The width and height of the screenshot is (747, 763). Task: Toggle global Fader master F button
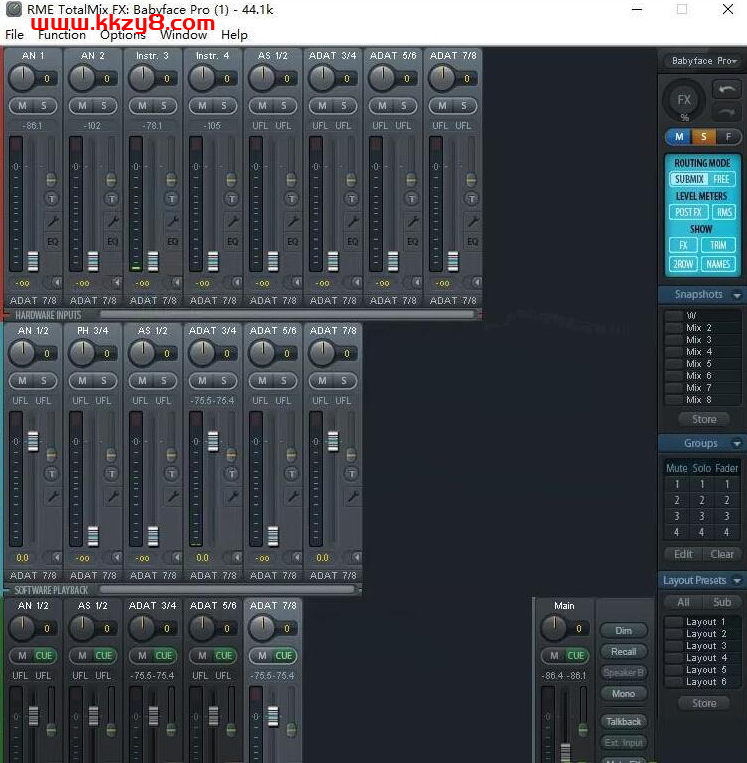point(728,137)
